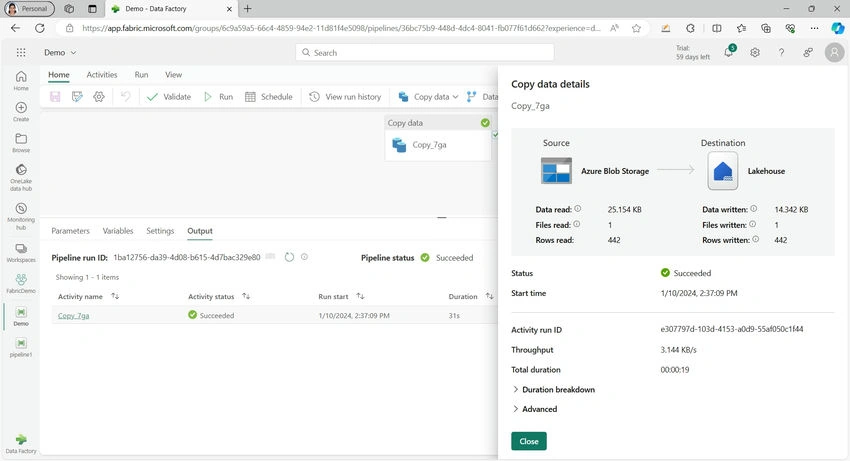This screenshot has width=850, height=461.
Task: Sort by Activity status column
Action: [246, 296]
